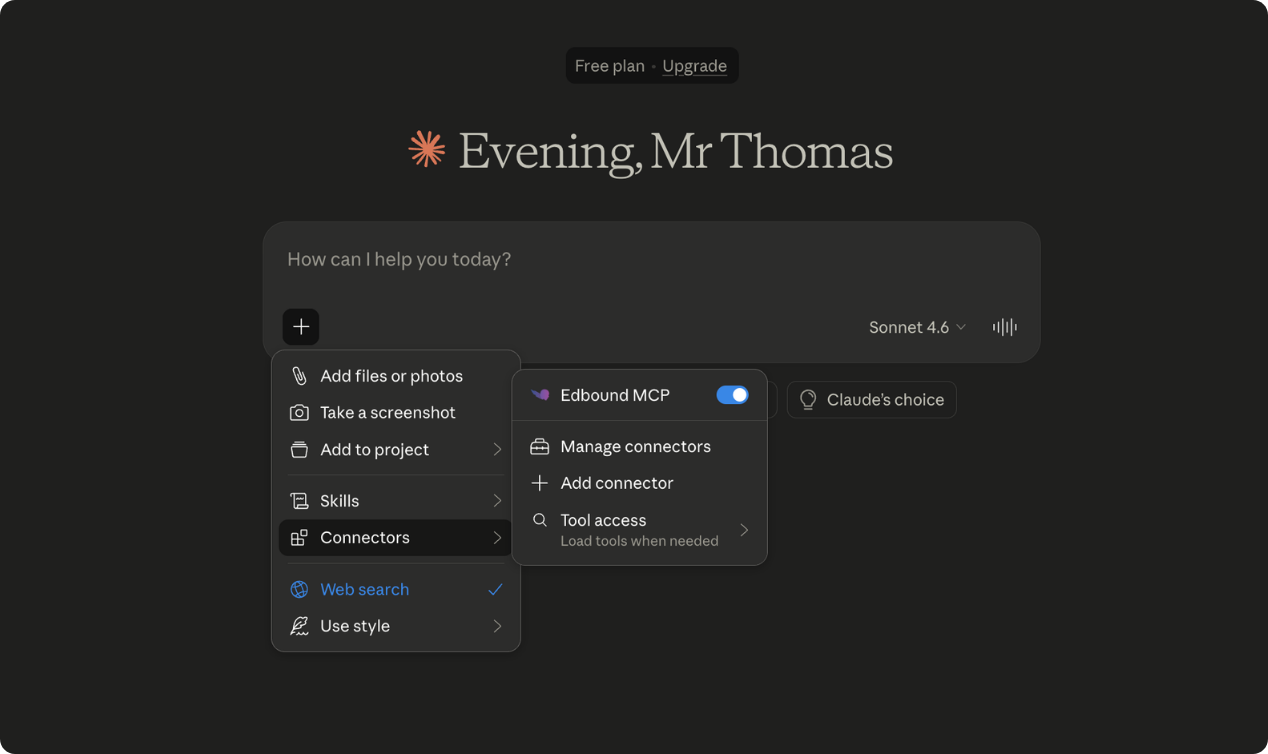Open the Add to project submenu
This screenshot has height=754, width=1268.
(395, 450)
